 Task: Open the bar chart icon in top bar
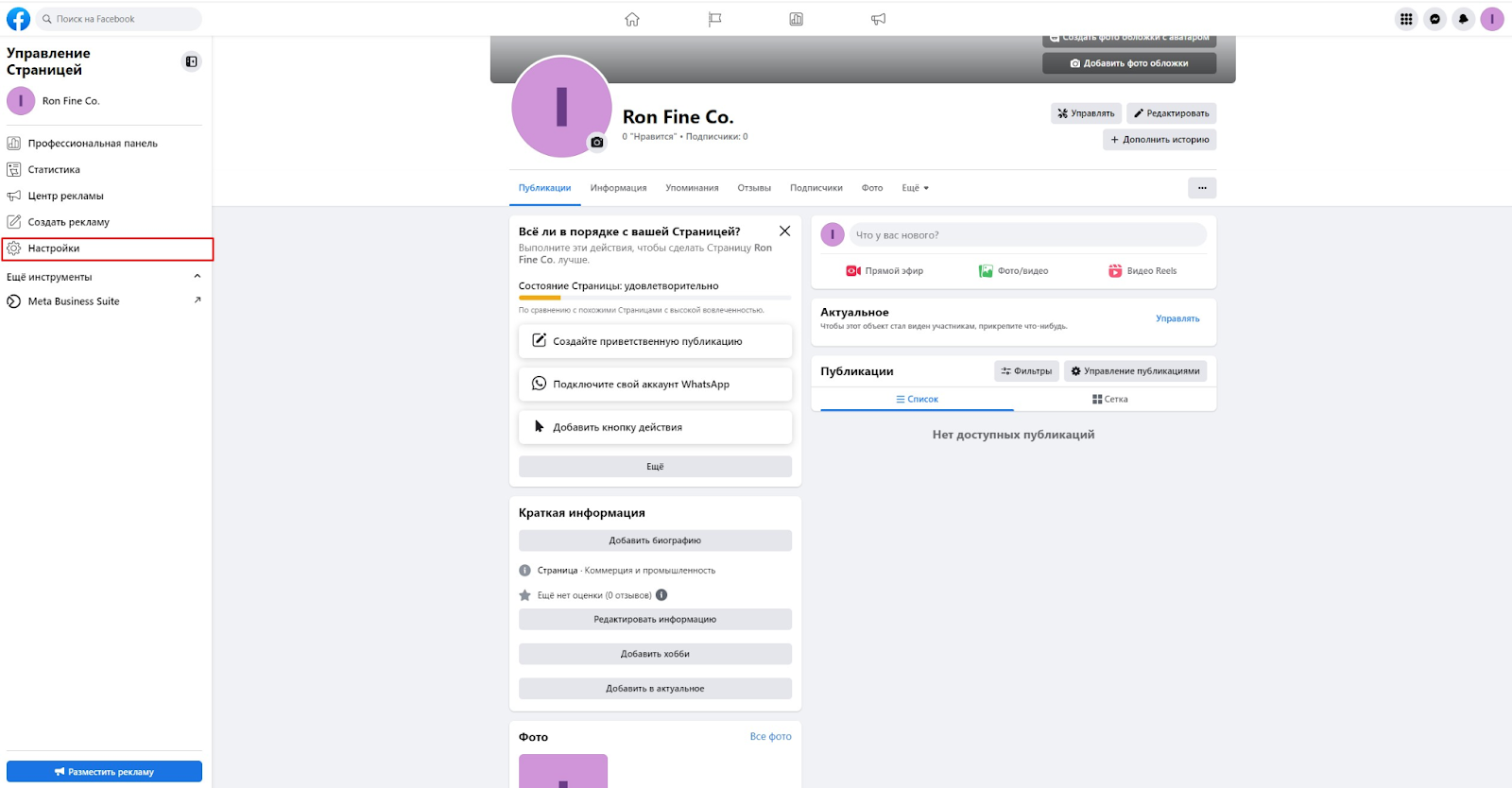797,19
